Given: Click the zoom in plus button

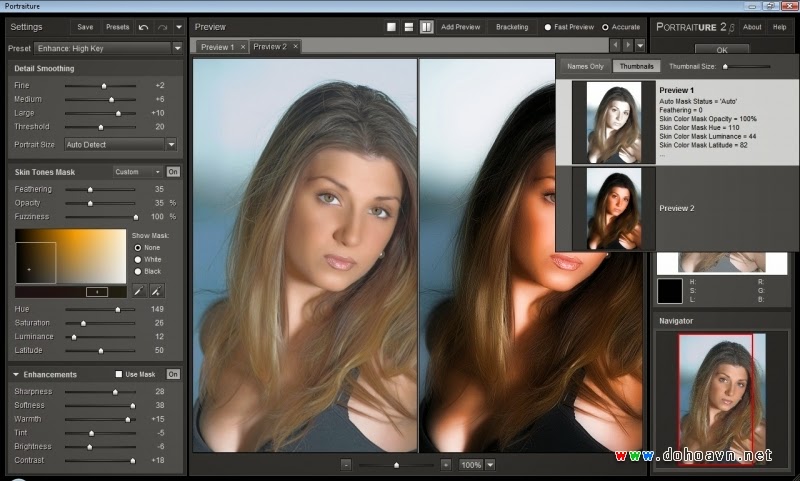Looking at the screenshot, I should coord(446,465).
